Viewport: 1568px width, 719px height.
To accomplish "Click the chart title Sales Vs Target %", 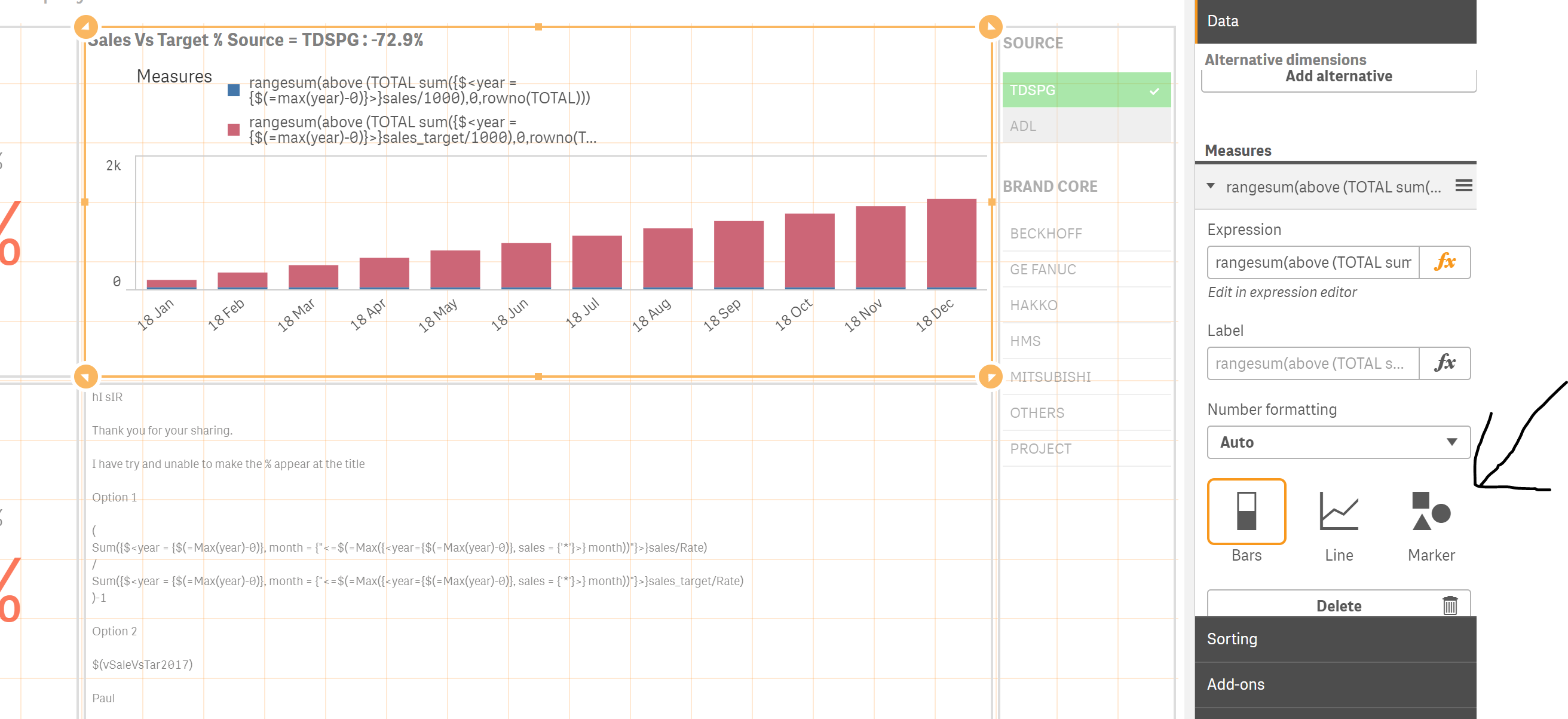I will click(x=256, y=40).
